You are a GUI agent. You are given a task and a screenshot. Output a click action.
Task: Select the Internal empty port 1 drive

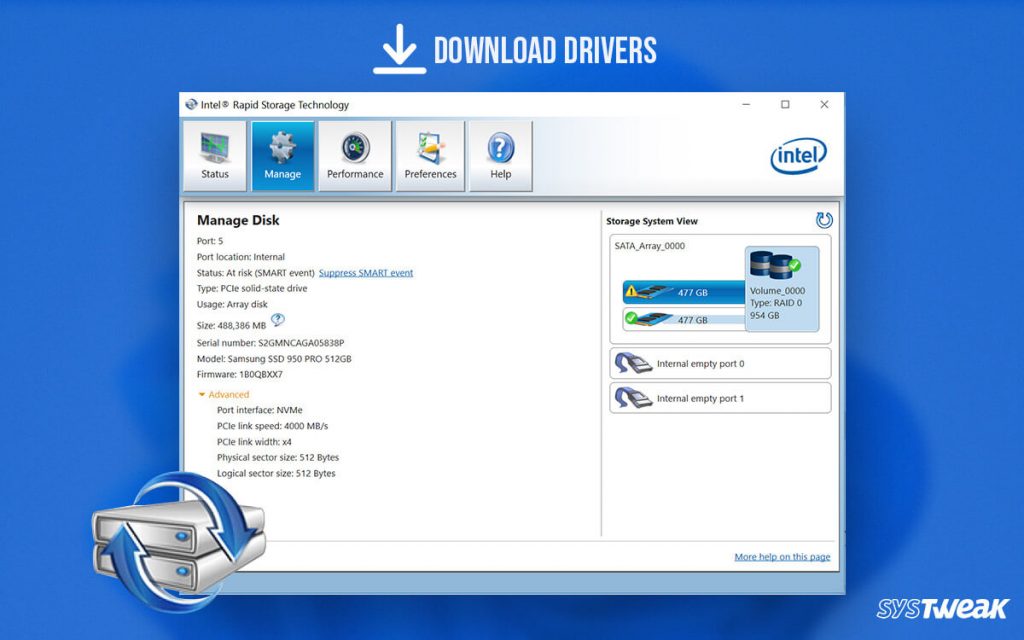pyautogui.click(x=719, y=398)
